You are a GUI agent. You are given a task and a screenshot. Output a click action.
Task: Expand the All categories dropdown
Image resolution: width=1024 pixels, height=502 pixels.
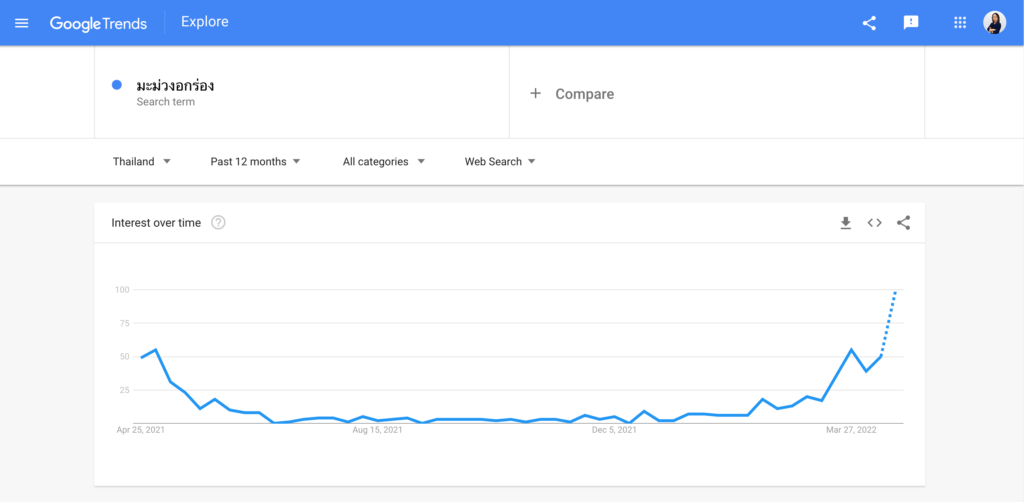point(384,162)
